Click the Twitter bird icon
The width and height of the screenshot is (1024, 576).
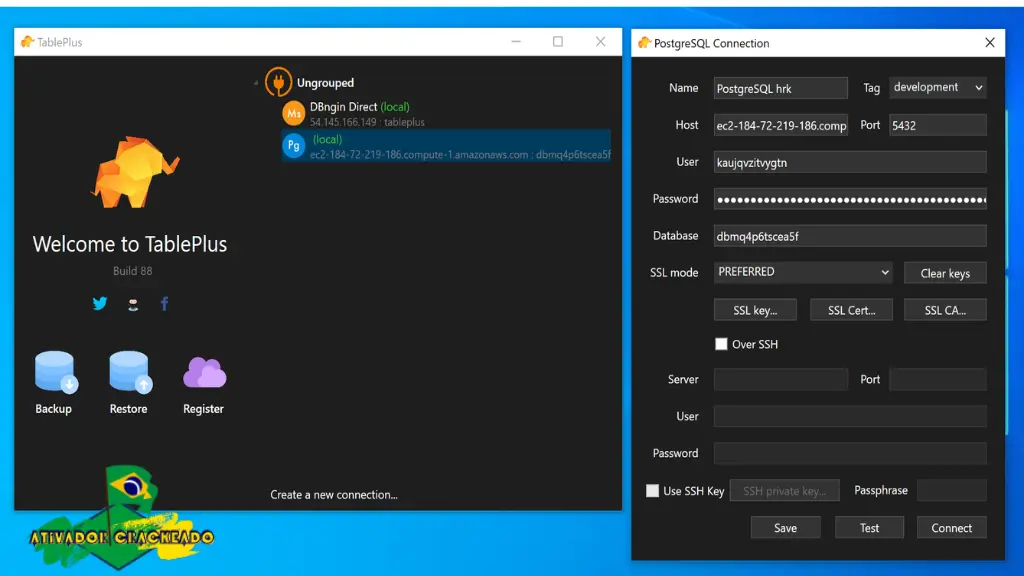(x=100, y=303)
